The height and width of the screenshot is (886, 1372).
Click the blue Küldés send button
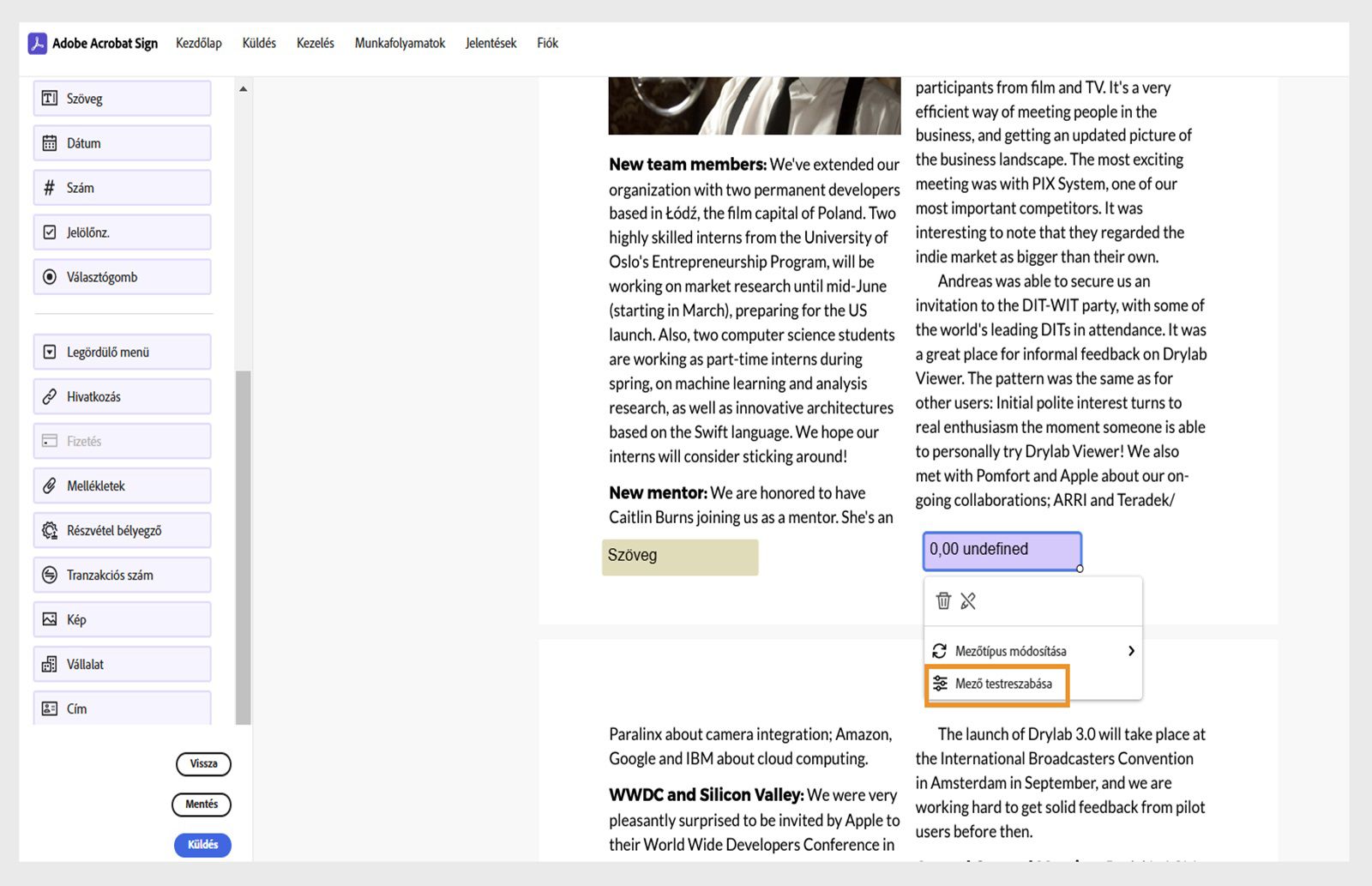click(x=202, y=845)
